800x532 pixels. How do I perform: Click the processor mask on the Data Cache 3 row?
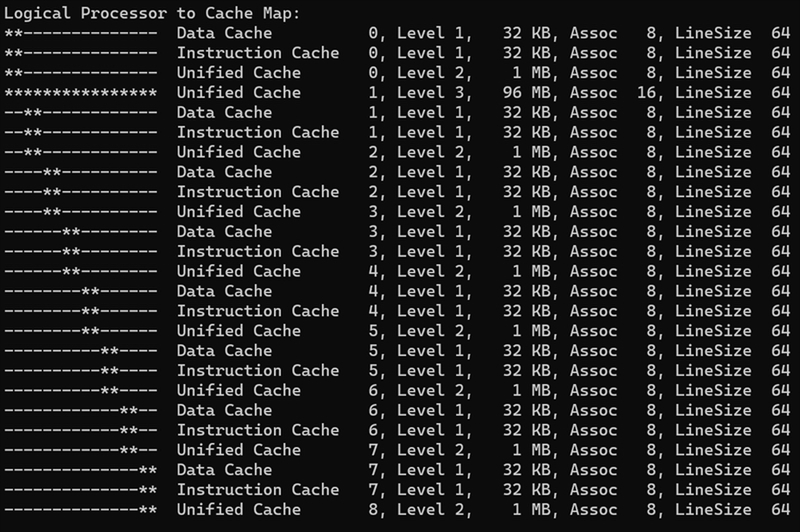(x=80, y=231)
